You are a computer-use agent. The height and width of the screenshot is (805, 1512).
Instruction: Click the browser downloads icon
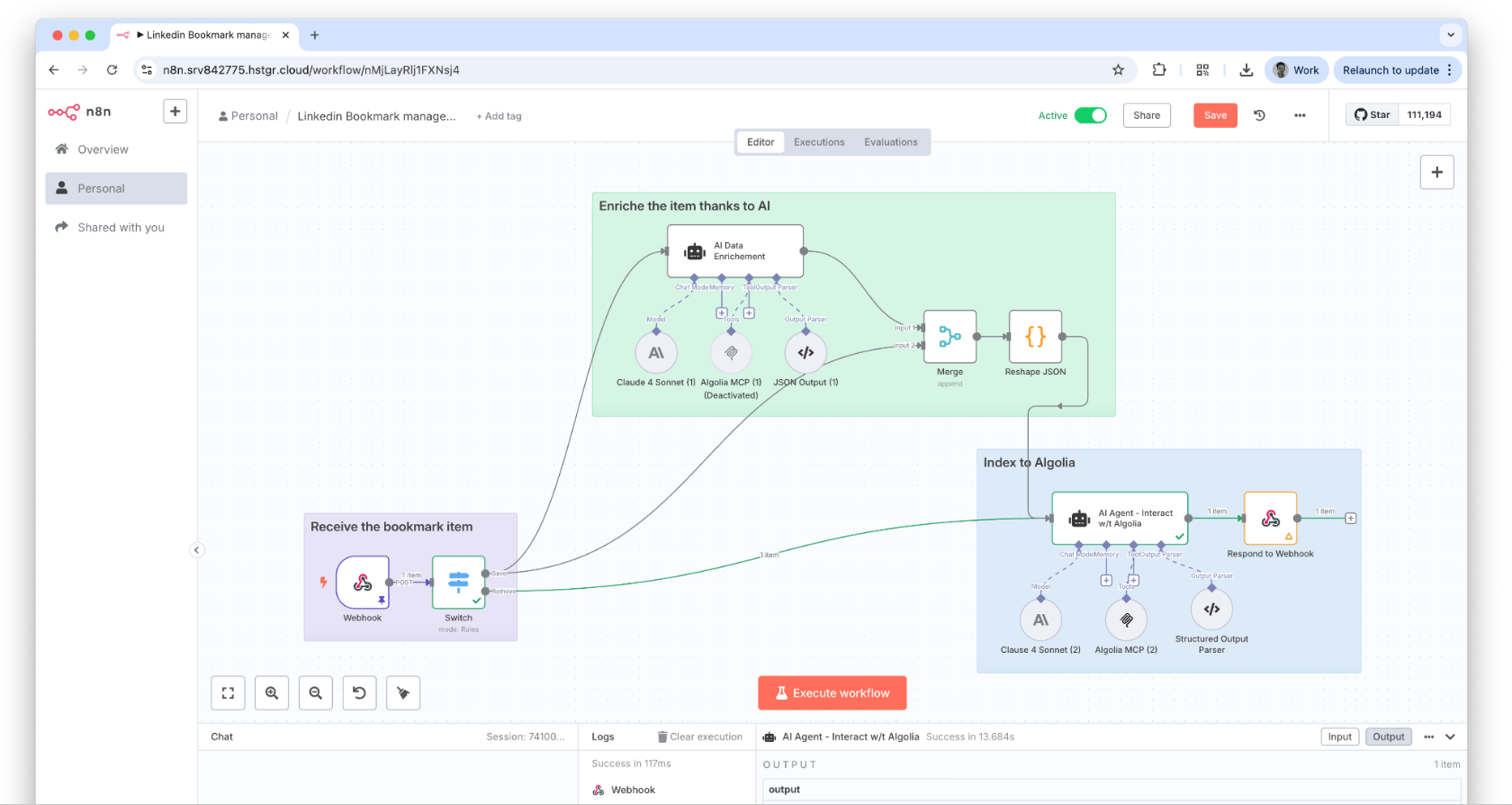(1246, 70)
